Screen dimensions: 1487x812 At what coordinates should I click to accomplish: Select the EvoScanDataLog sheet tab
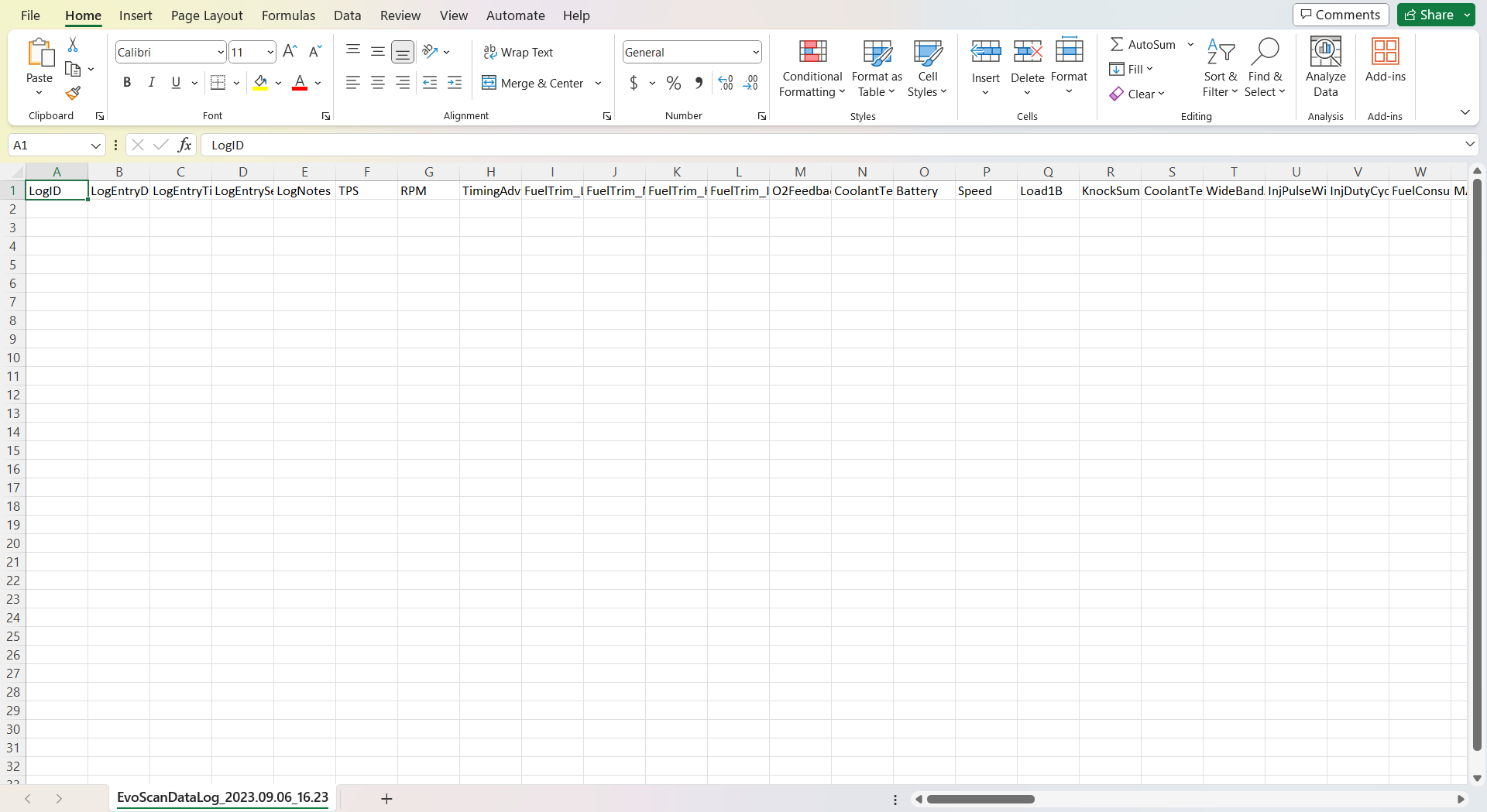click(x=222, y=797)
